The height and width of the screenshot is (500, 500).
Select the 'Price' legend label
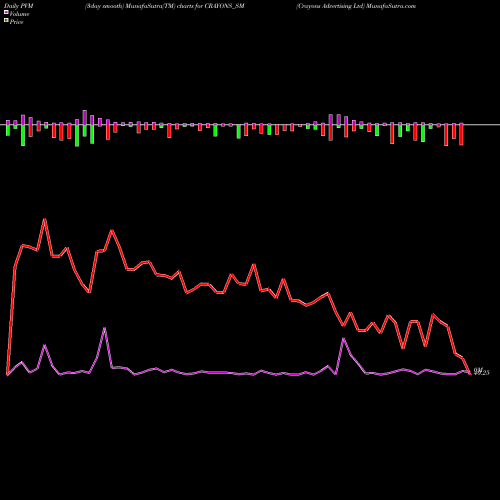pyautogui.click(x=16, y=22)
